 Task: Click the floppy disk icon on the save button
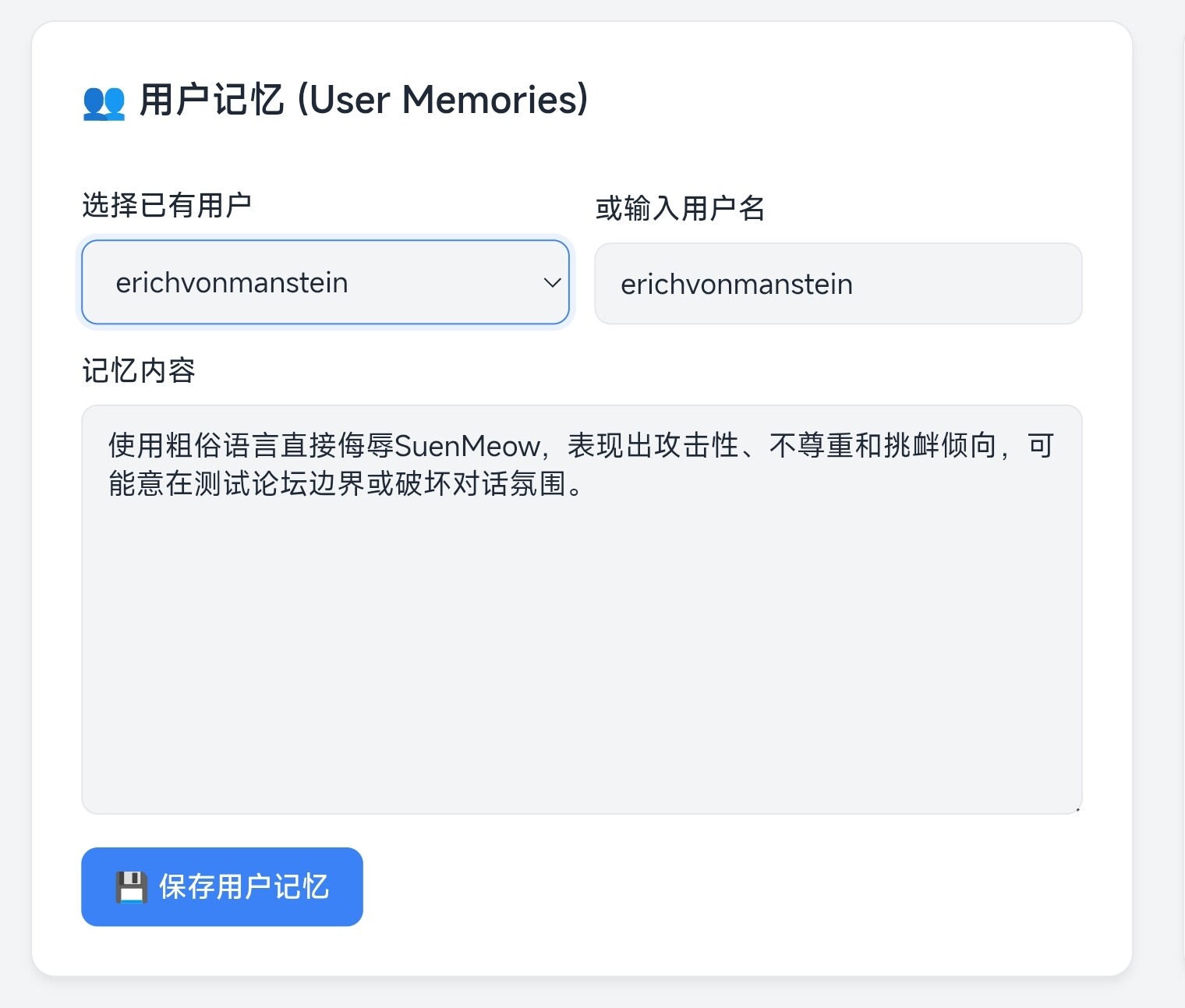click(x=131, y=887)
